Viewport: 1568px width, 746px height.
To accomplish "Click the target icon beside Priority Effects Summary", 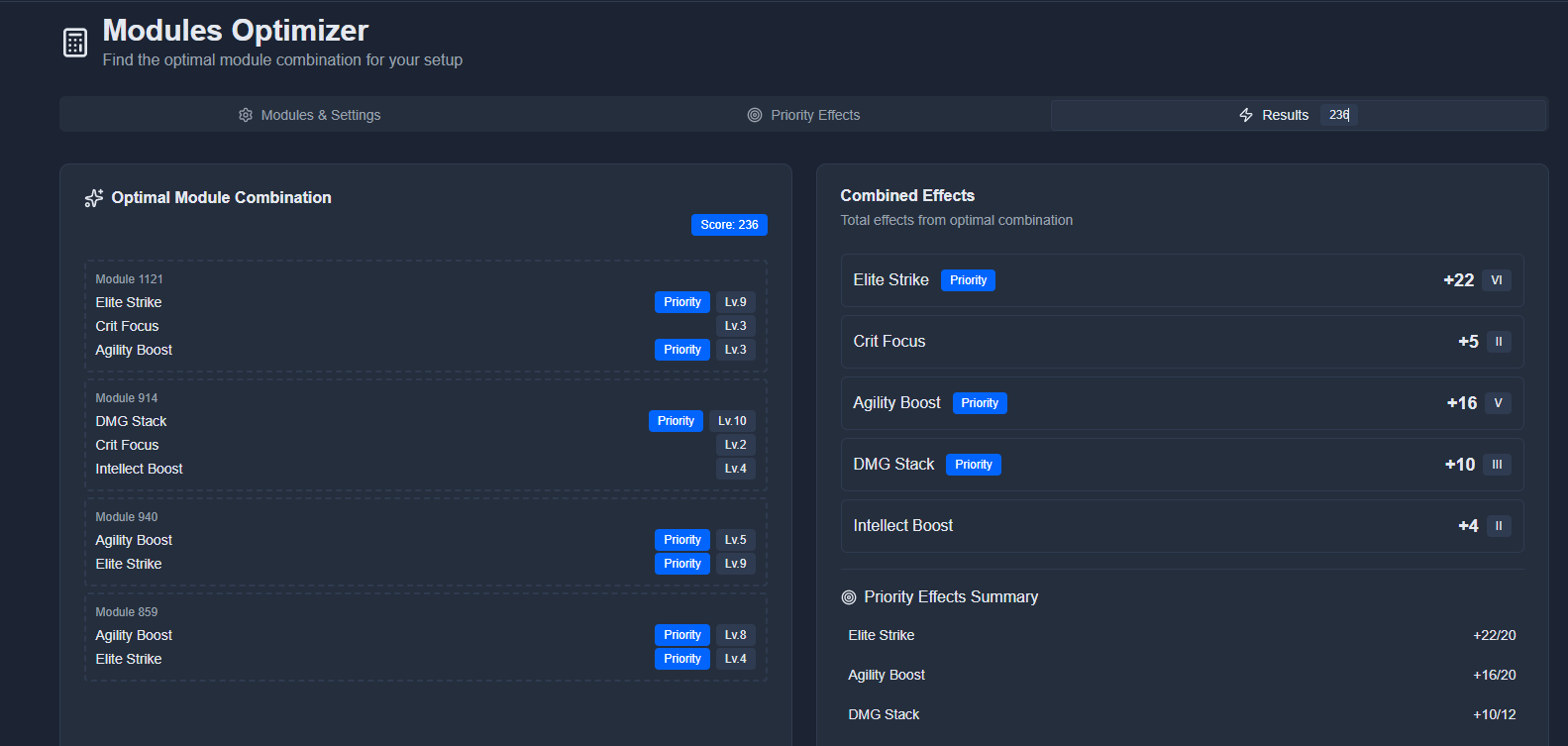I will [x=849, y=597].
